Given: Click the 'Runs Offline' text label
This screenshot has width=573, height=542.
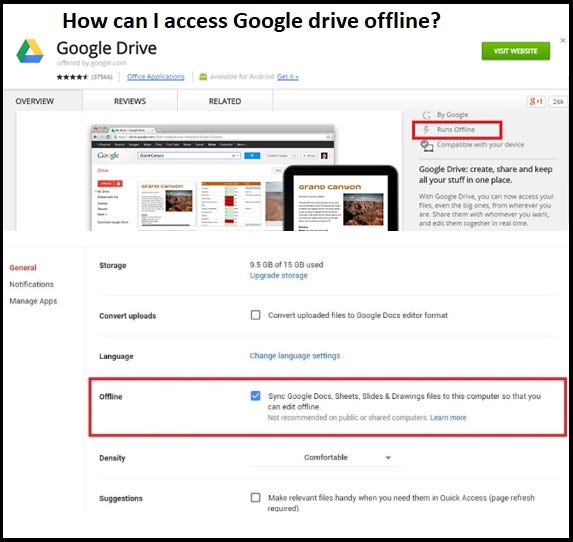Looking at the screenshot, I should tap(456, 129).
